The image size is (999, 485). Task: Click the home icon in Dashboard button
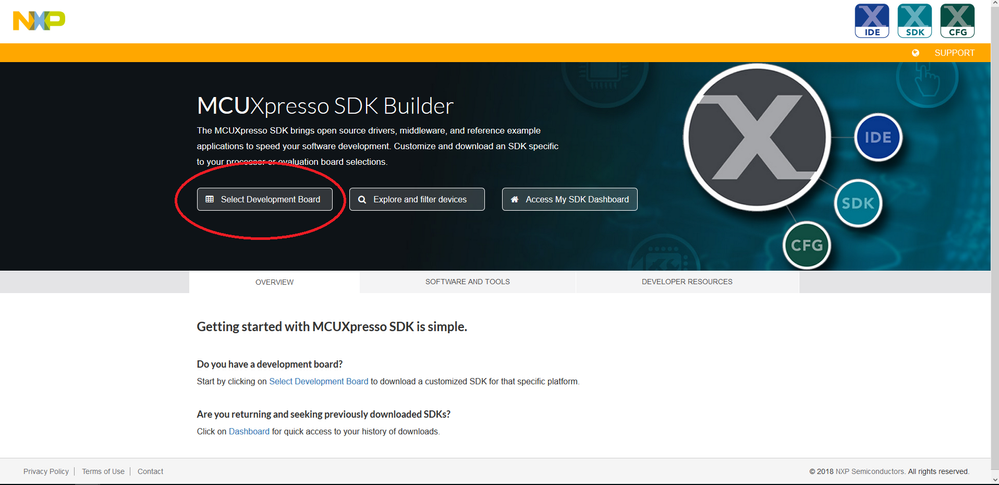(514, 199)
